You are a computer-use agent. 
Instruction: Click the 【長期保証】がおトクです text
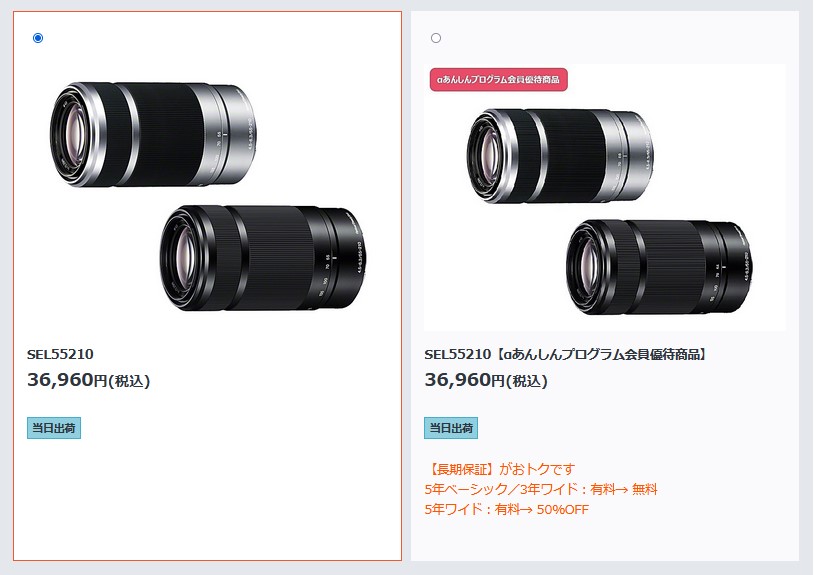click(500, 469)
